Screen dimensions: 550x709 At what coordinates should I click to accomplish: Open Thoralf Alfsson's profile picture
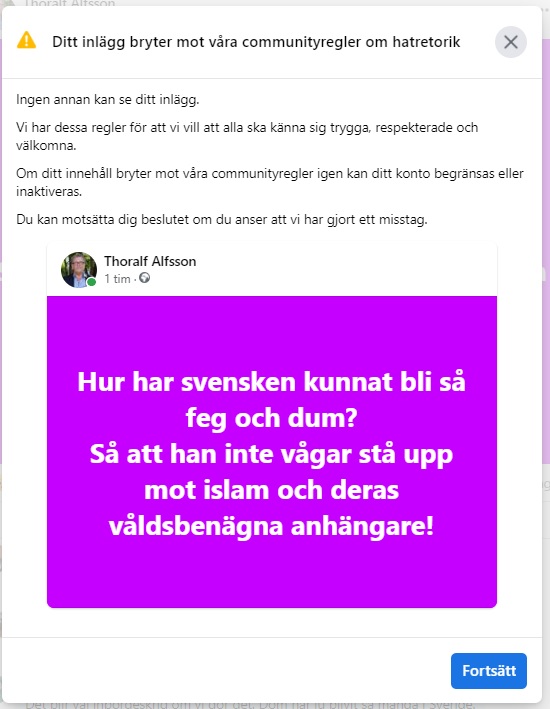pos(79,269)
